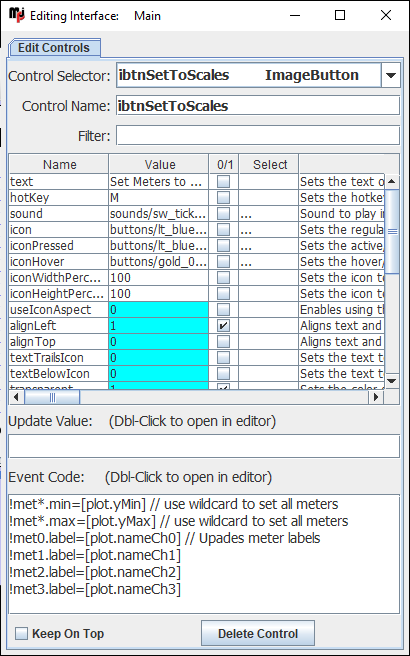Select the 'iconPressed' property name cell

point(59,246)
